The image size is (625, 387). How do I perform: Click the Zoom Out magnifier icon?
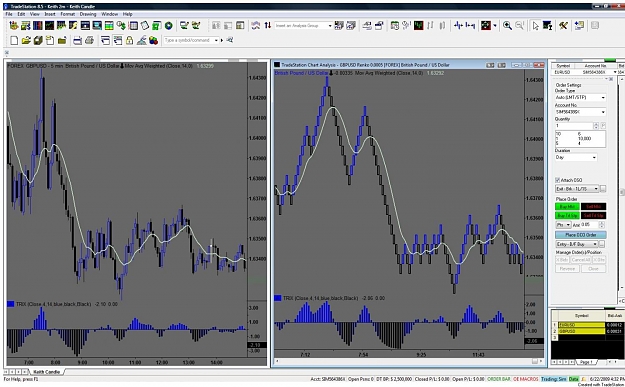click(519, 26)
